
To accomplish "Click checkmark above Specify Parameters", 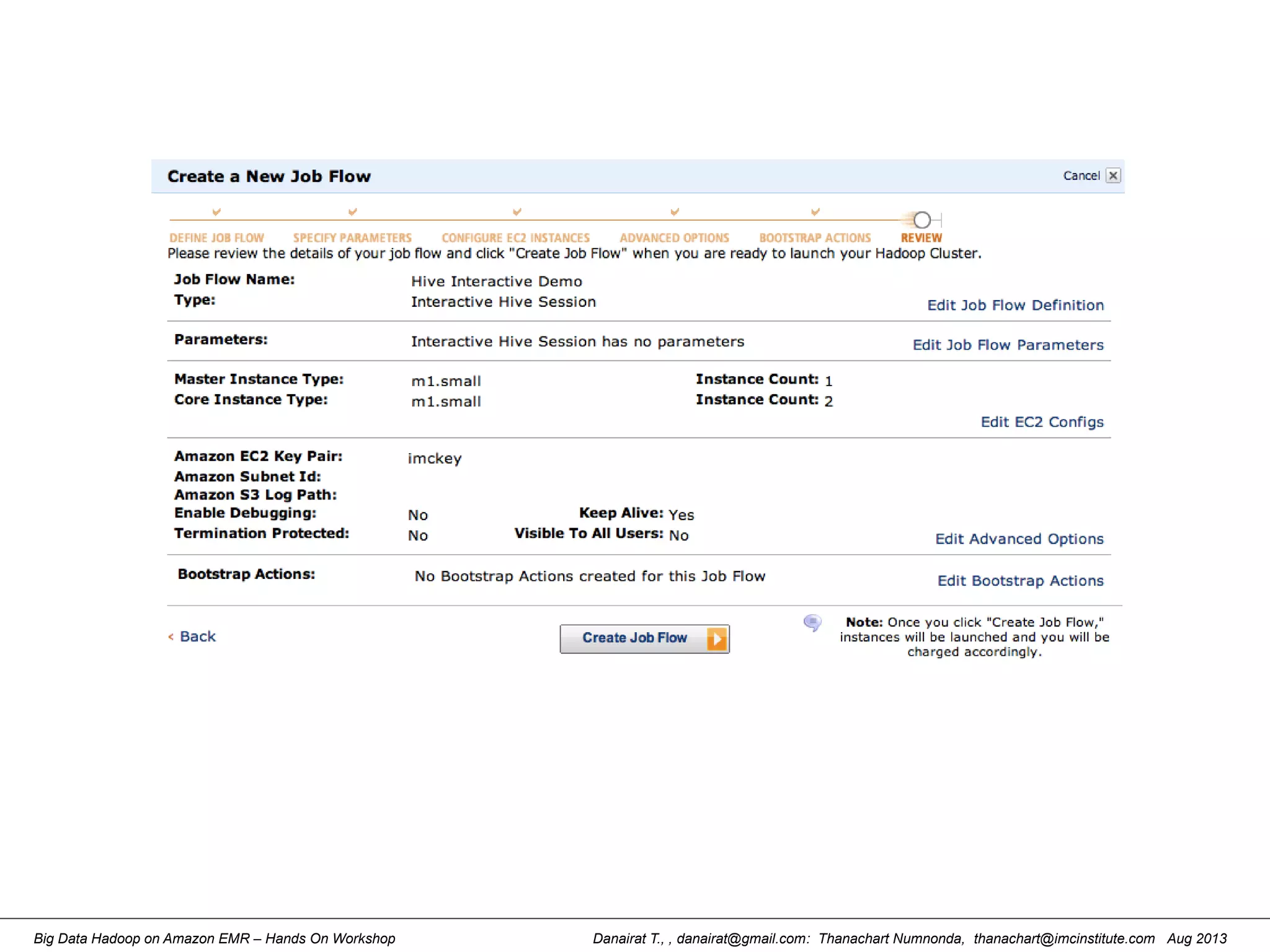I will pos(352,212).
